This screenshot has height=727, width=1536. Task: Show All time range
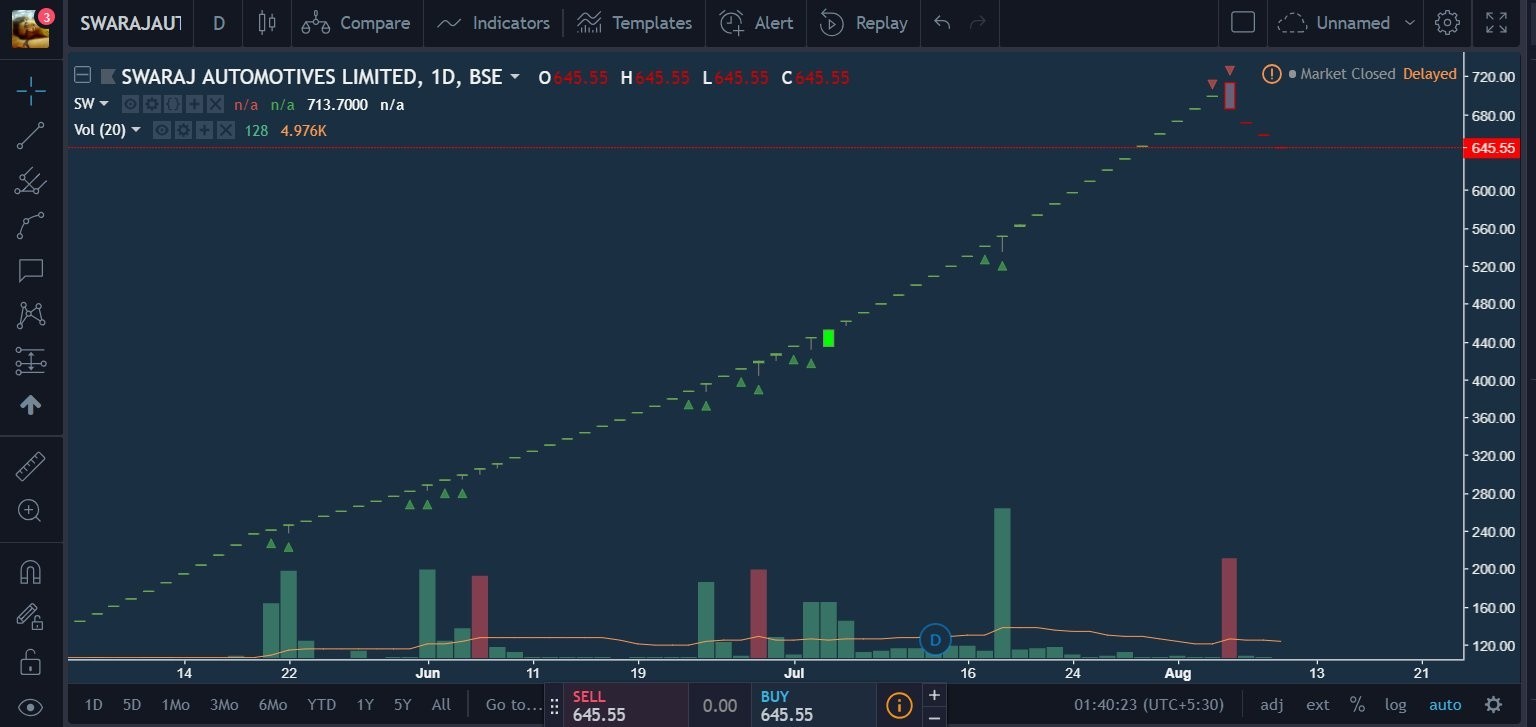point(441,705)
